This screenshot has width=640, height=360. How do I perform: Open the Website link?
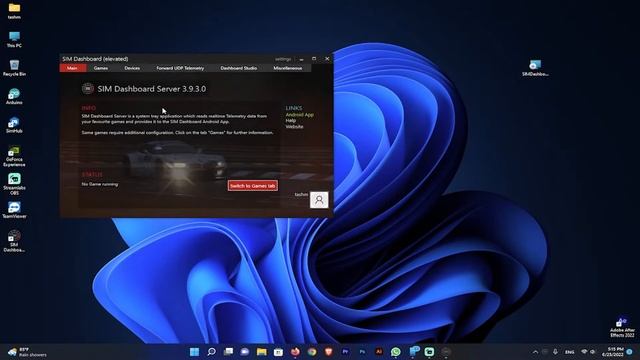[x=294, y=127]
